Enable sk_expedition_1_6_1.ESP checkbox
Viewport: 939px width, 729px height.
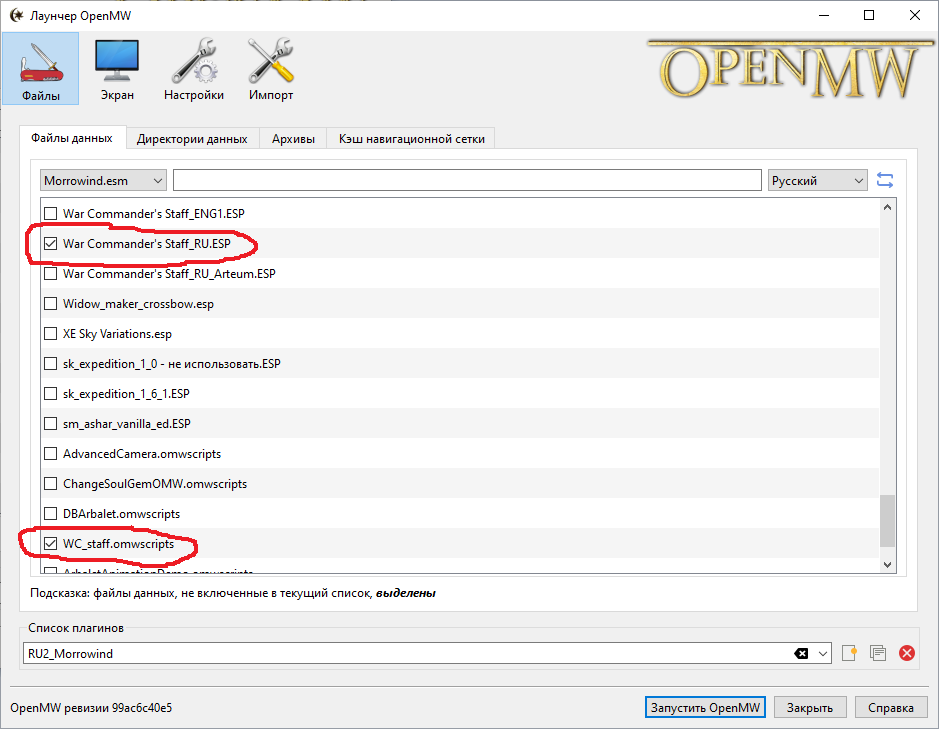point(51,394)
